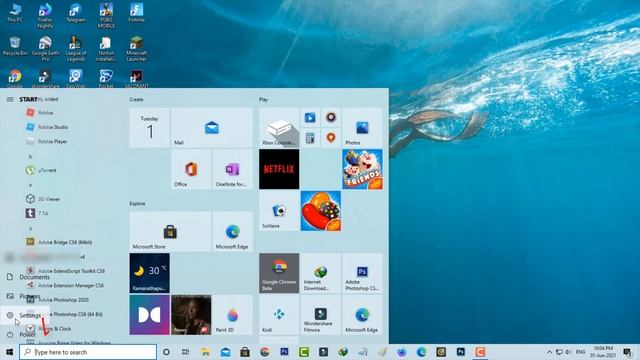Select the Minecraft Launcher desktop icon
This screenshot has width=640, height=360.
pos(136,49)
